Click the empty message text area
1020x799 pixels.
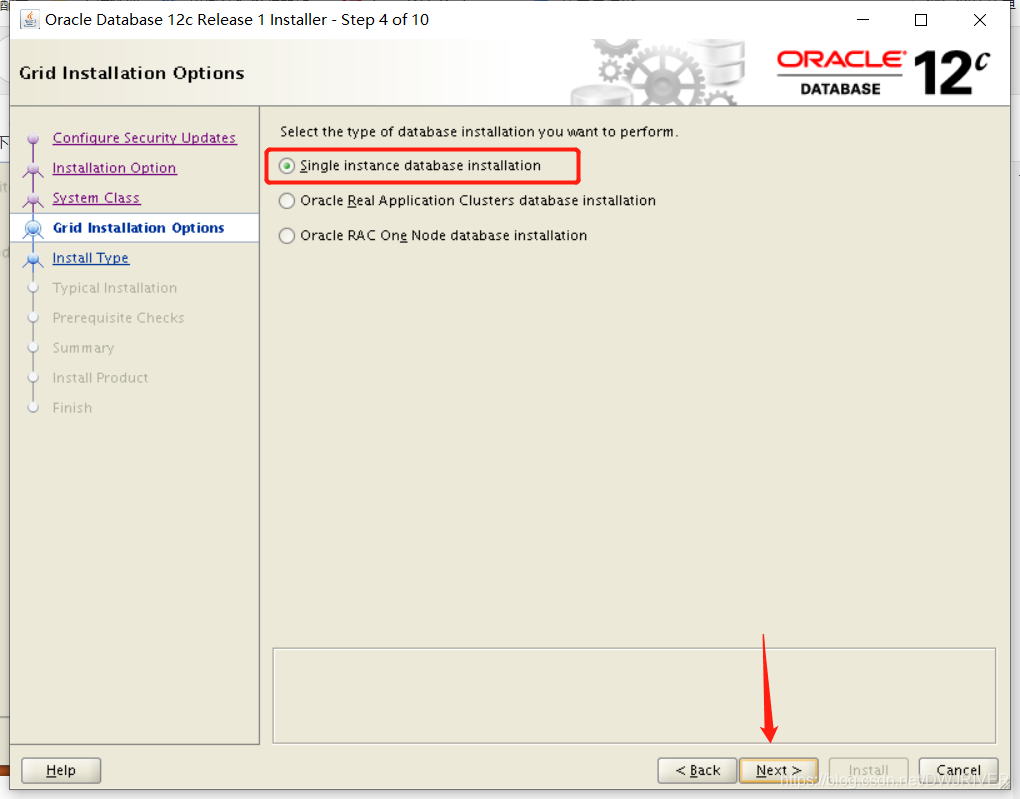634,696
